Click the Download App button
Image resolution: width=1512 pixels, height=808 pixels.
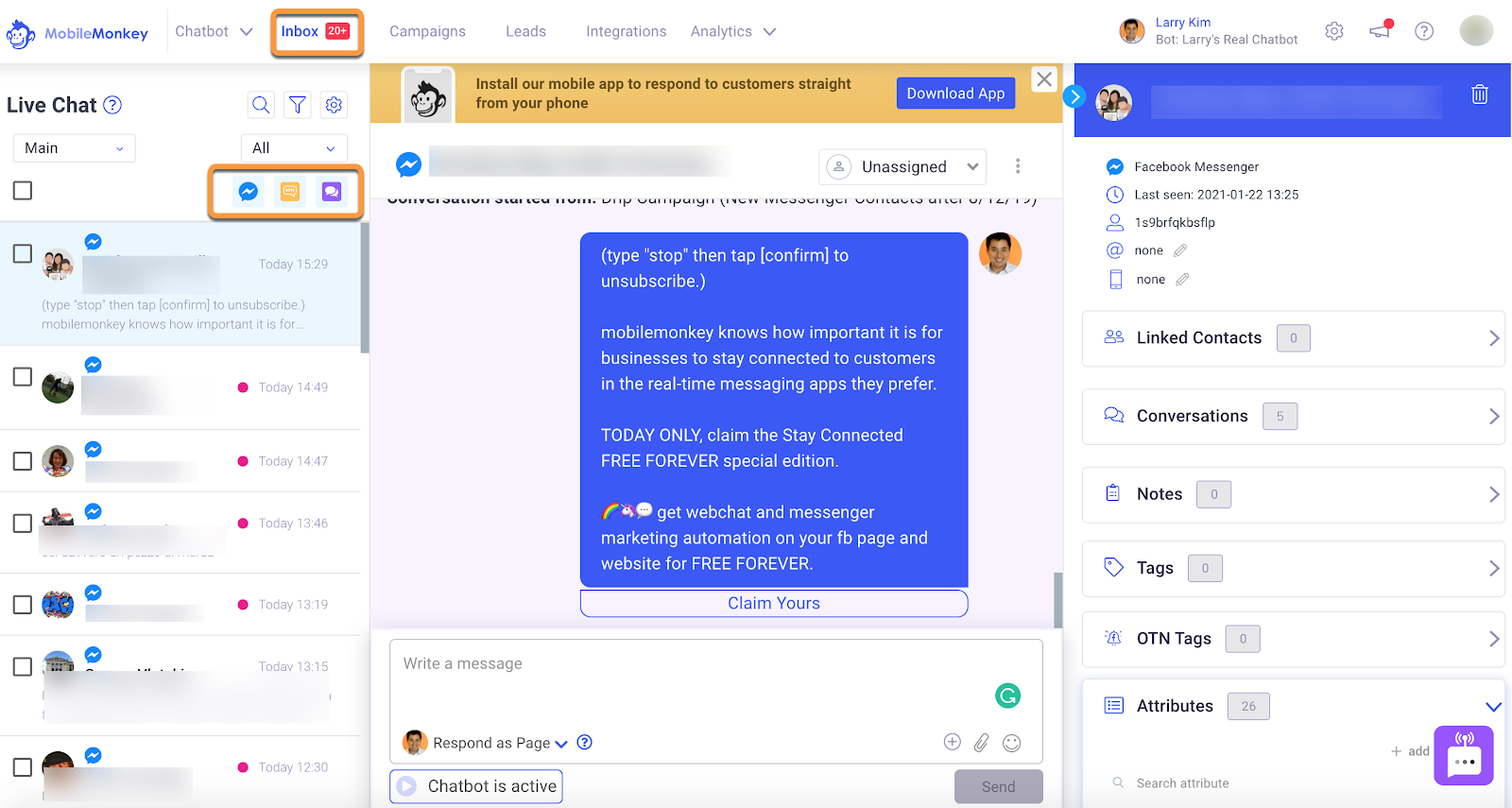pos(955,94)
